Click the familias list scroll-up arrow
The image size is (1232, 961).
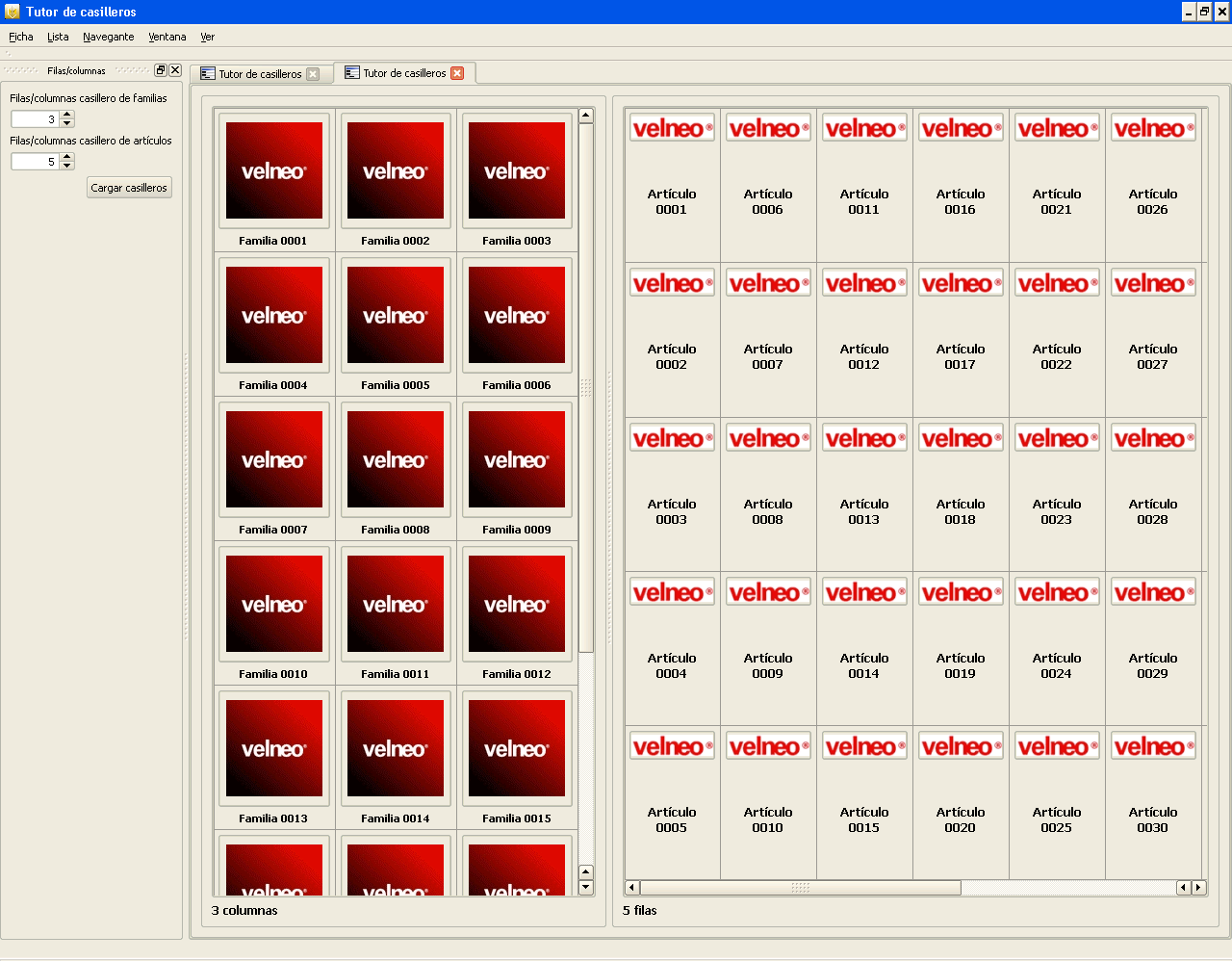point(586,116)
